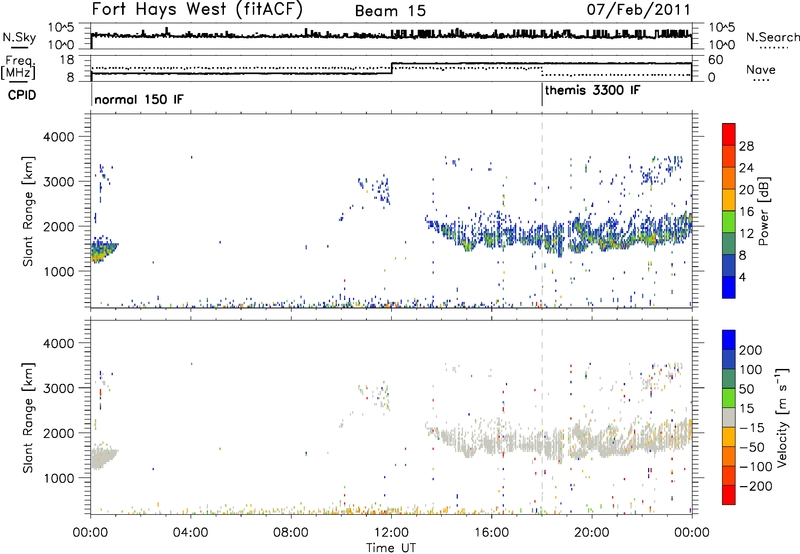The height and width of the screenshot is (554, 800).
Task: Click the 'themis 3300 IF' CPID text
Action: 592,91
